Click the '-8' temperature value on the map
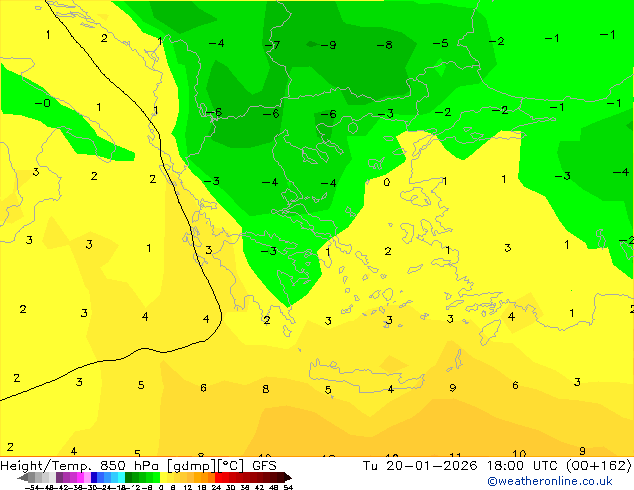Image resolution: width=634 pixels, height=490 pixels. (384, 44)
